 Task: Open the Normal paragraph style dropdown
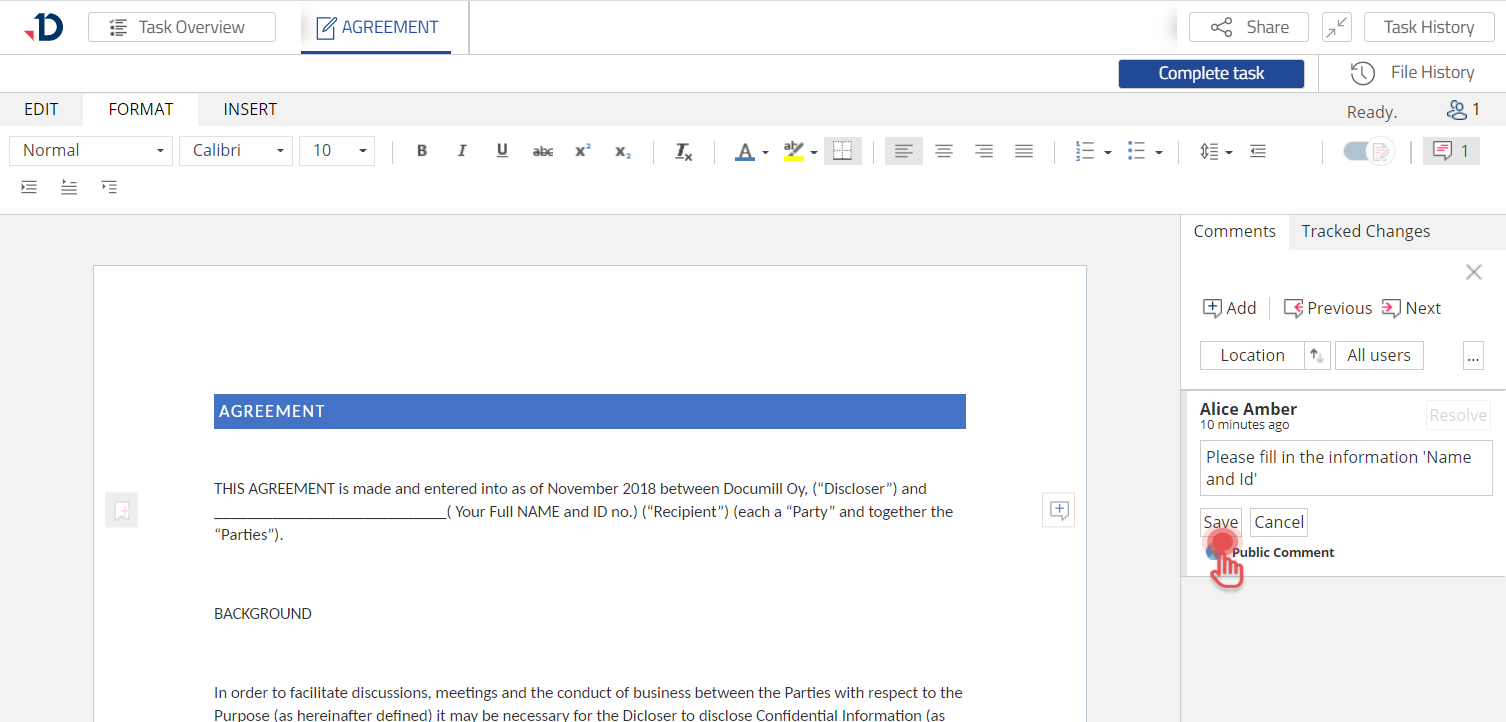coord(91,151)
